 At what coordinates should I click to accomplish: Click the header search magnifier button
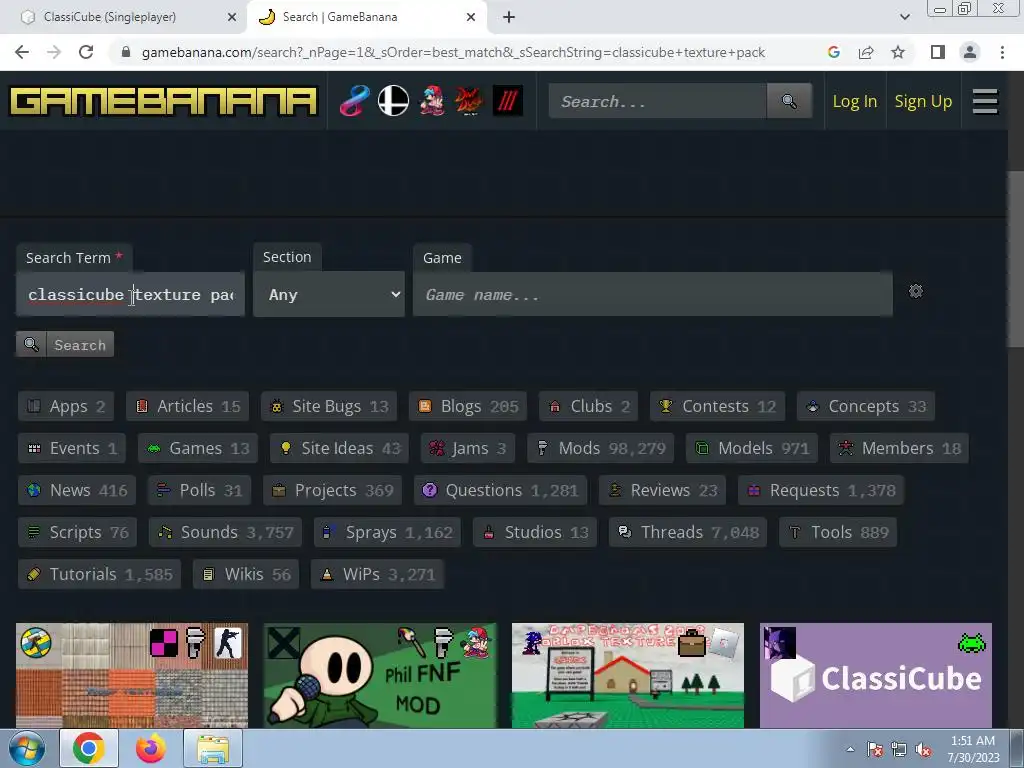790,101
